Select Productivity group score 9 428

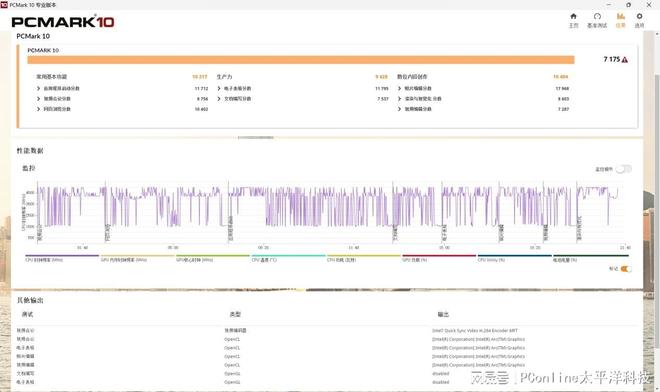381,77
